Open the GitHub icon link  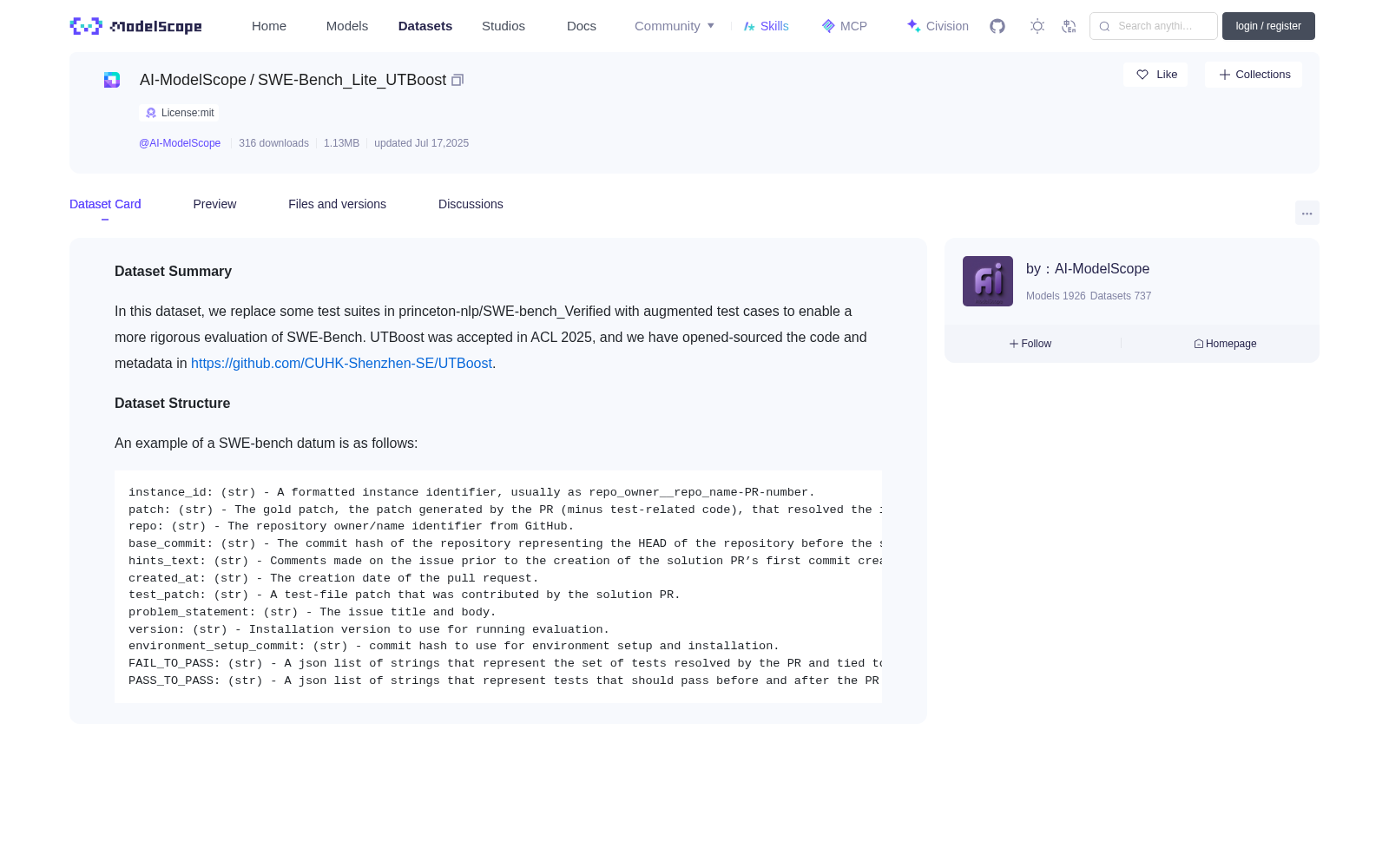coord(997,26)
